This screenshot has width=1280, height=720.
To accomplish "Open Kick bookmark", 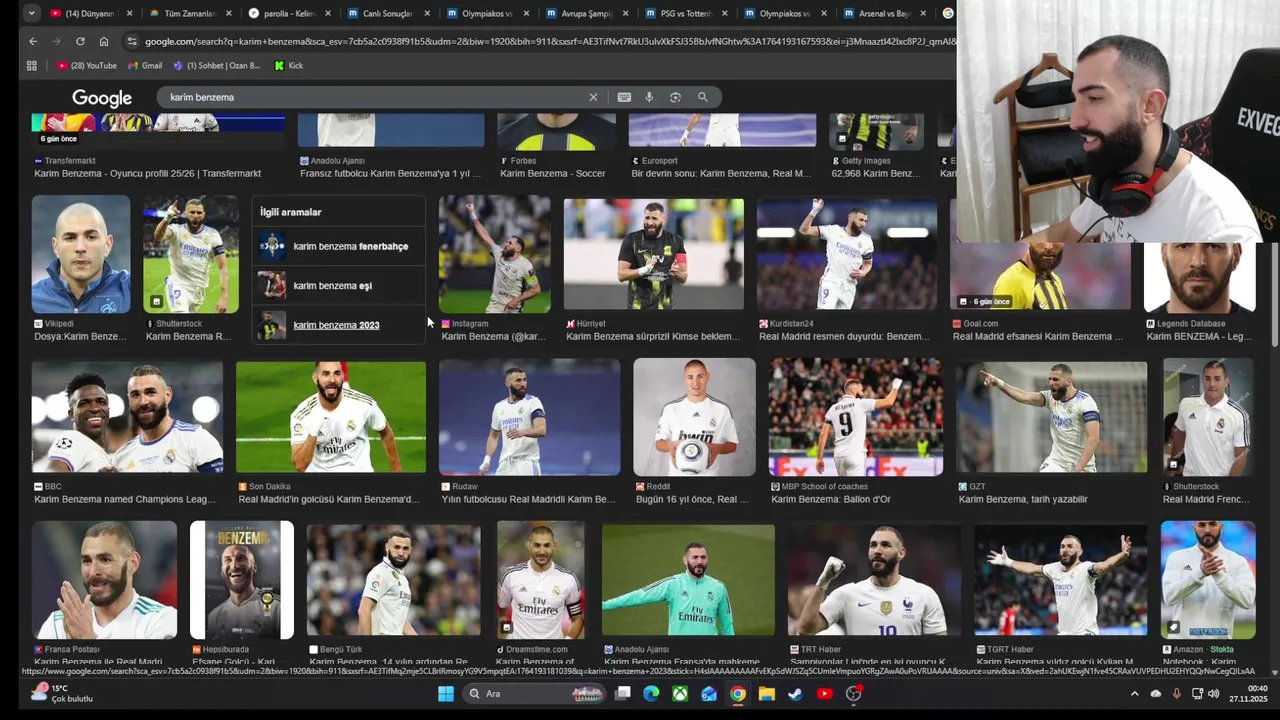I will click(289, 65).
